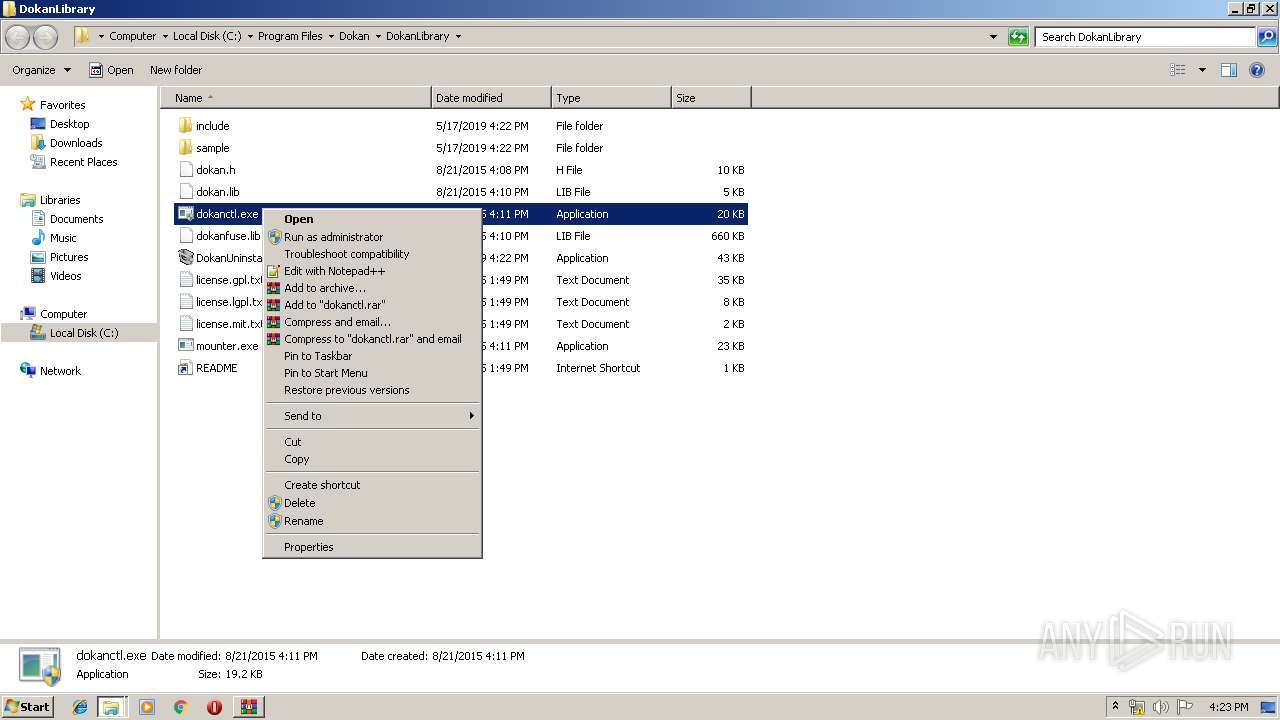Open Internet Explorer from the taskbar
Screen dimensions: 1280x720
click(x=80, y=707)
